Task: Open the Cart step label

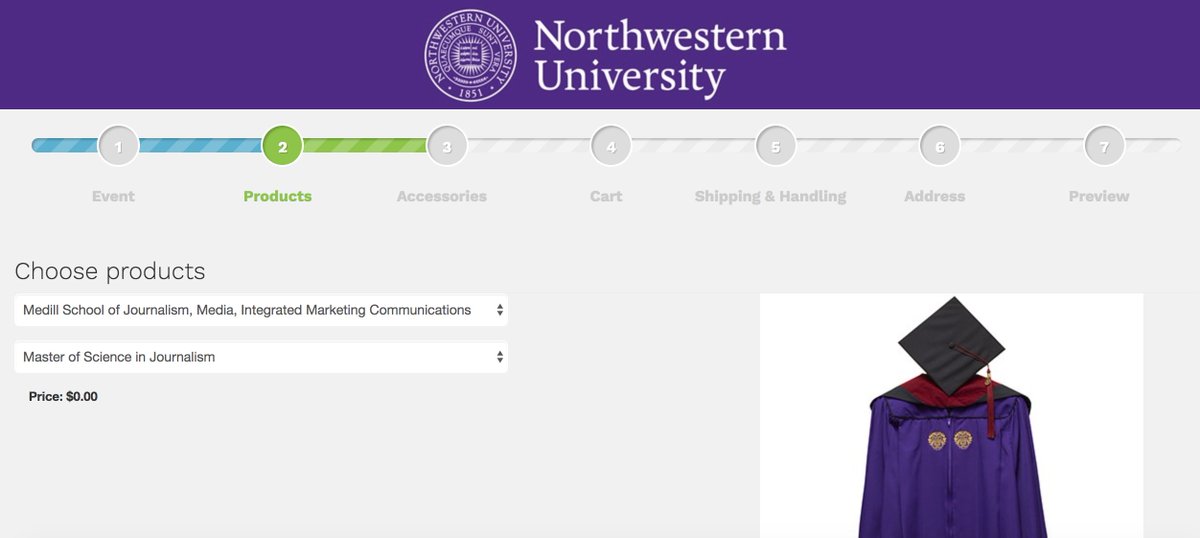Action: [606, 196]
